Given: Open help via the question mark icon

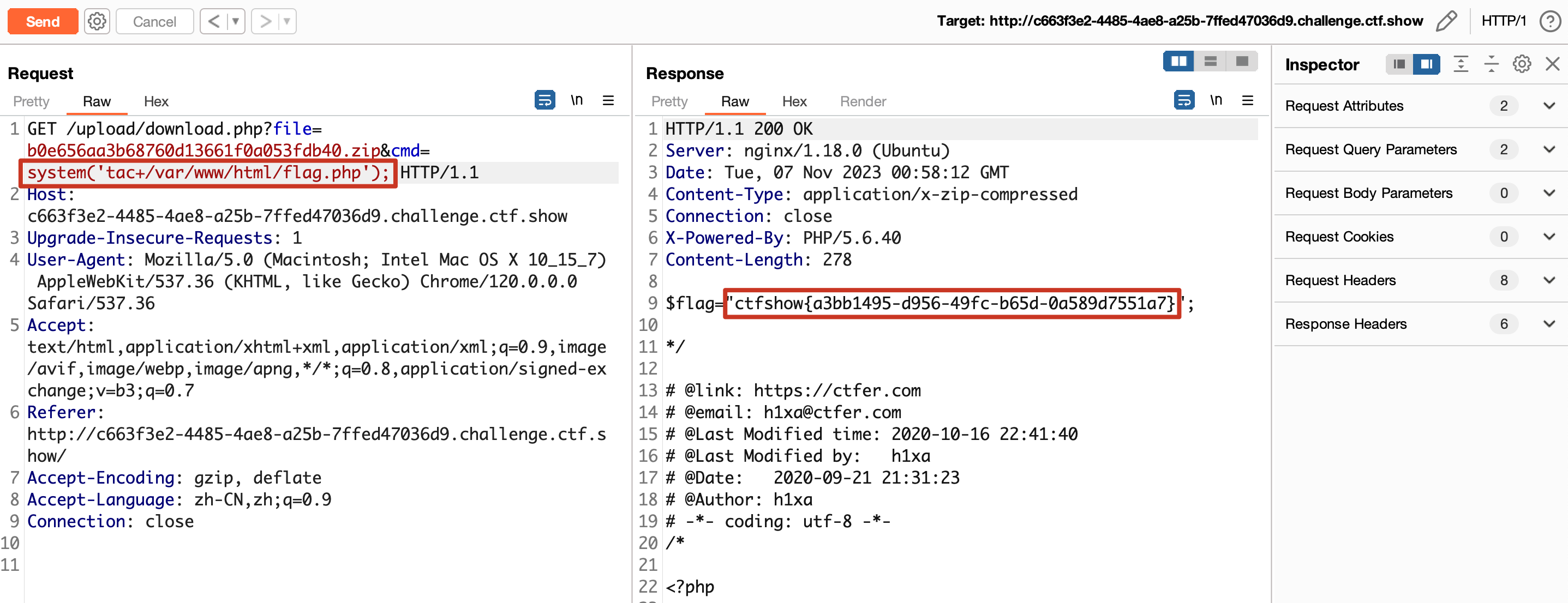Looking at the screenshot, I should point(1550,21).
